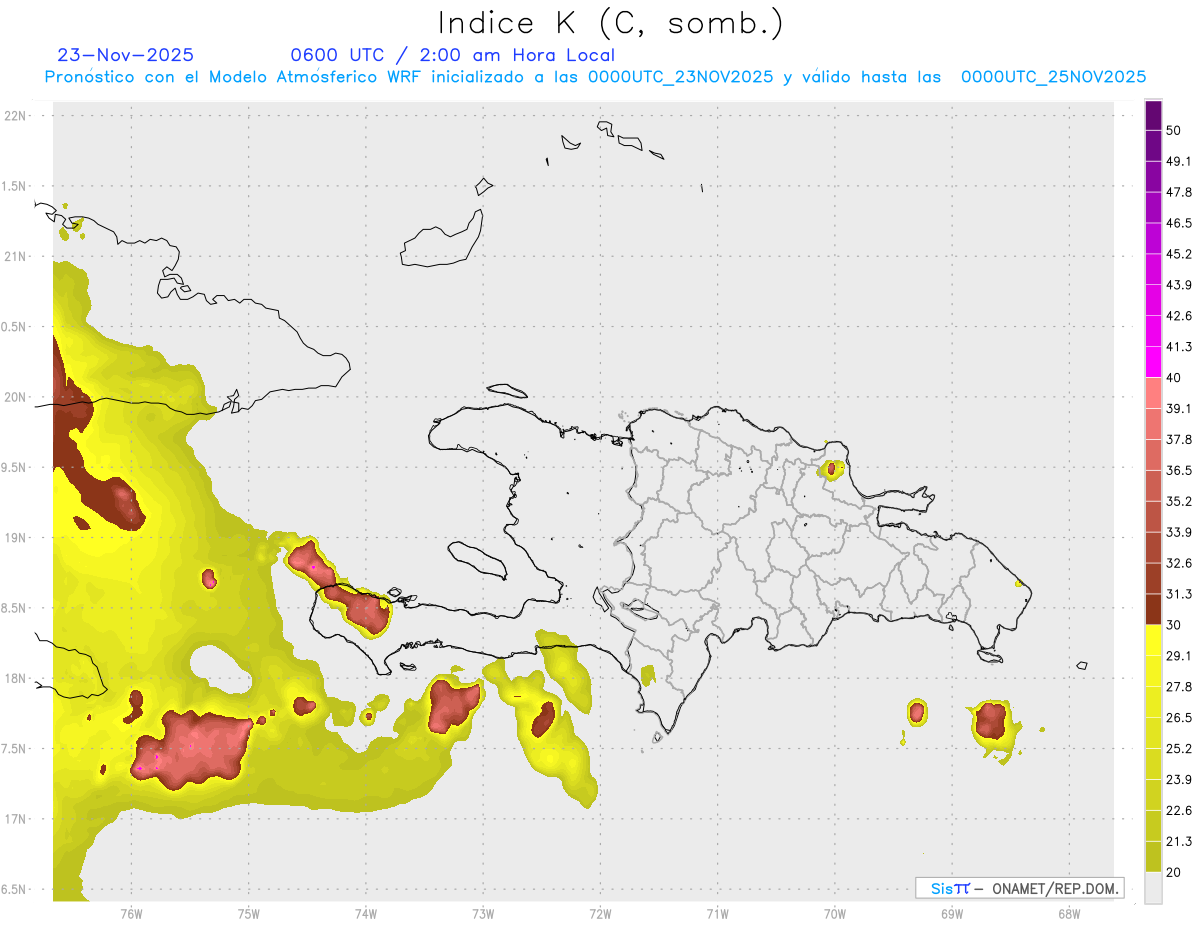Click the colorbar value "32.6"
This screenshot has height=927, width=1200.
tap(1179, 563)
